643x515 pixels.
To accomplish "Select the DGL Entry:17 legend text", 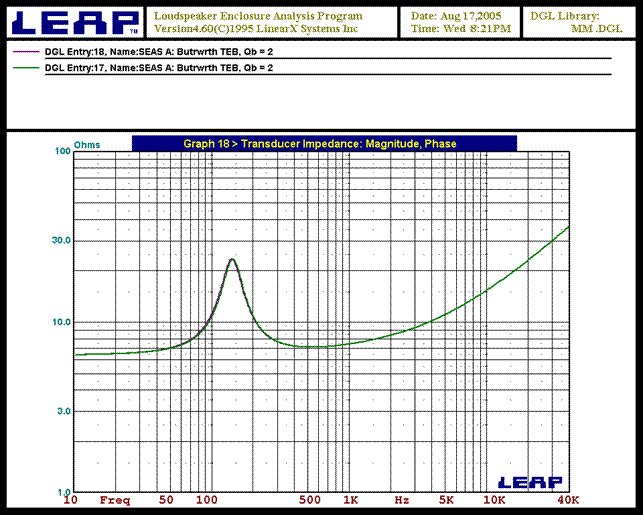I will 158,67.
